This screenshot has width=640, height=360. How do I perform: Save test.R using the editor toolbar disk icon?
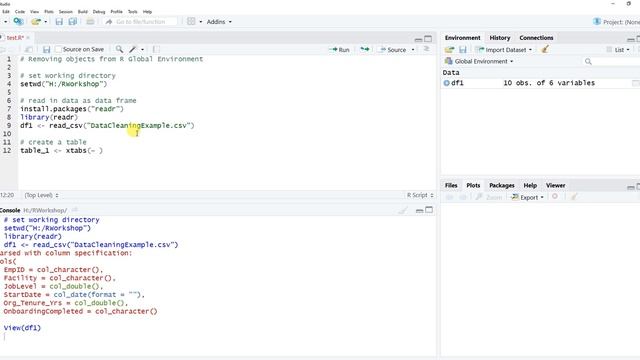[46, 49]
